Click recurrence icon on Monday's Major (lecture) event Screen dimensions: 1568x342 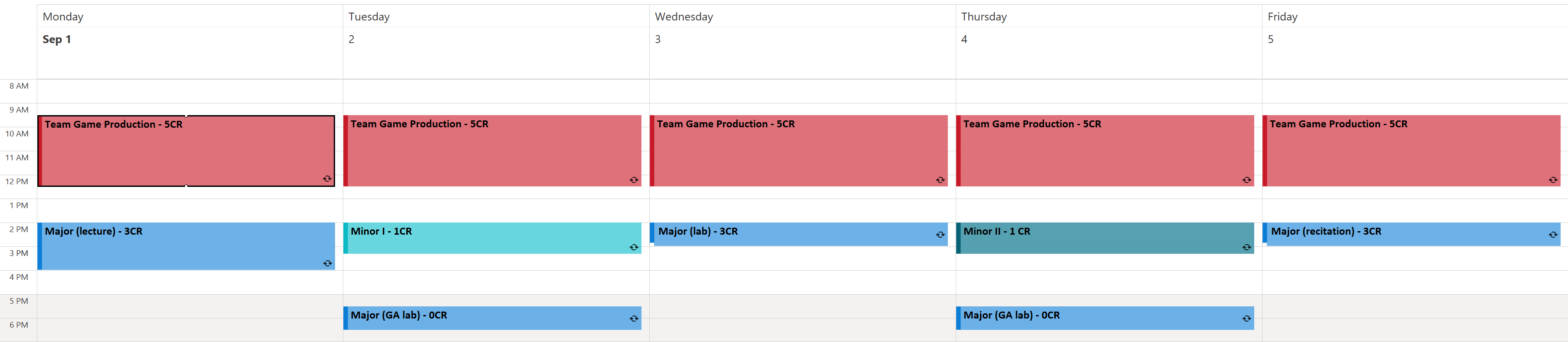328,263
